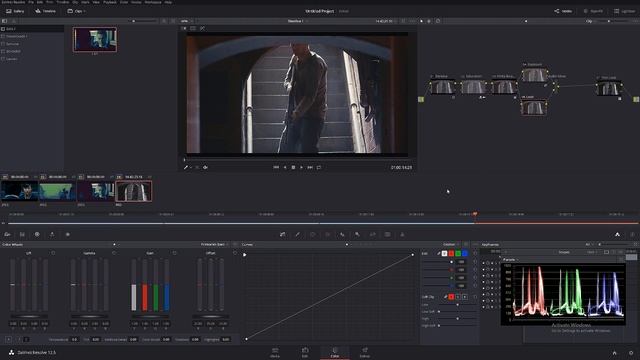This screenshot has width=640, height=360.
Task: Select the green second clip thumbnail
Action: point(58,191)
